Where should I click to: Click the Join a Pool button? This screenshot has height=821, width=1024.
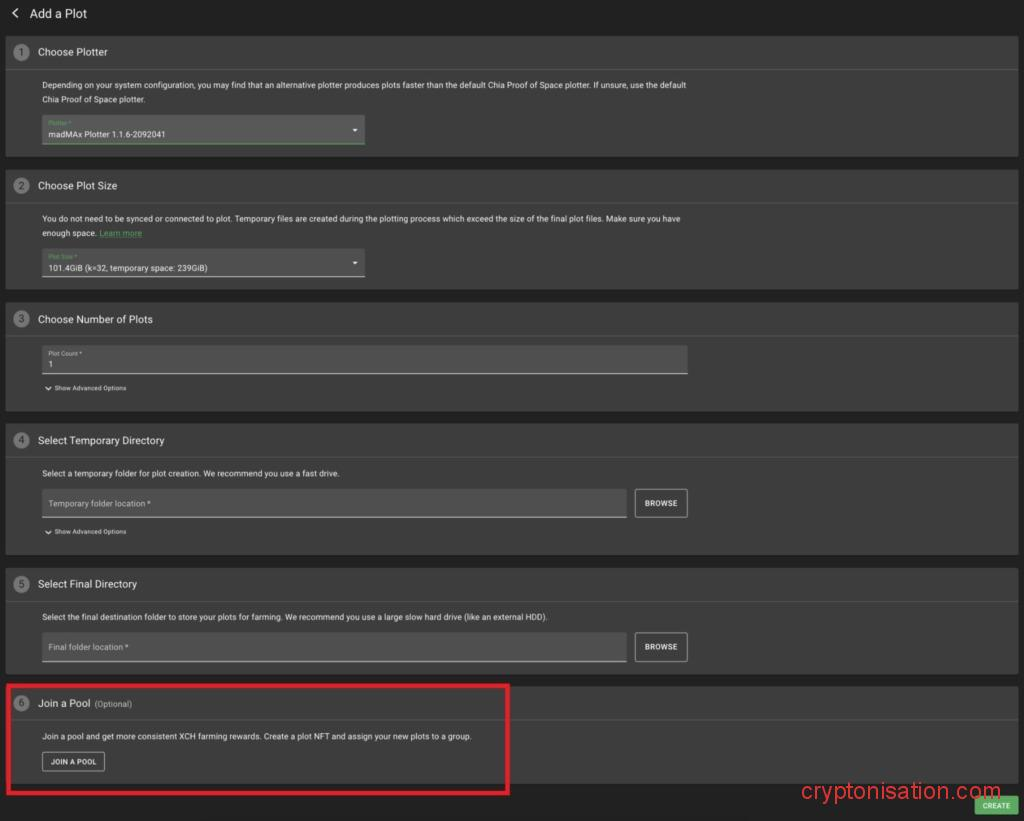(x=73, y=762)
